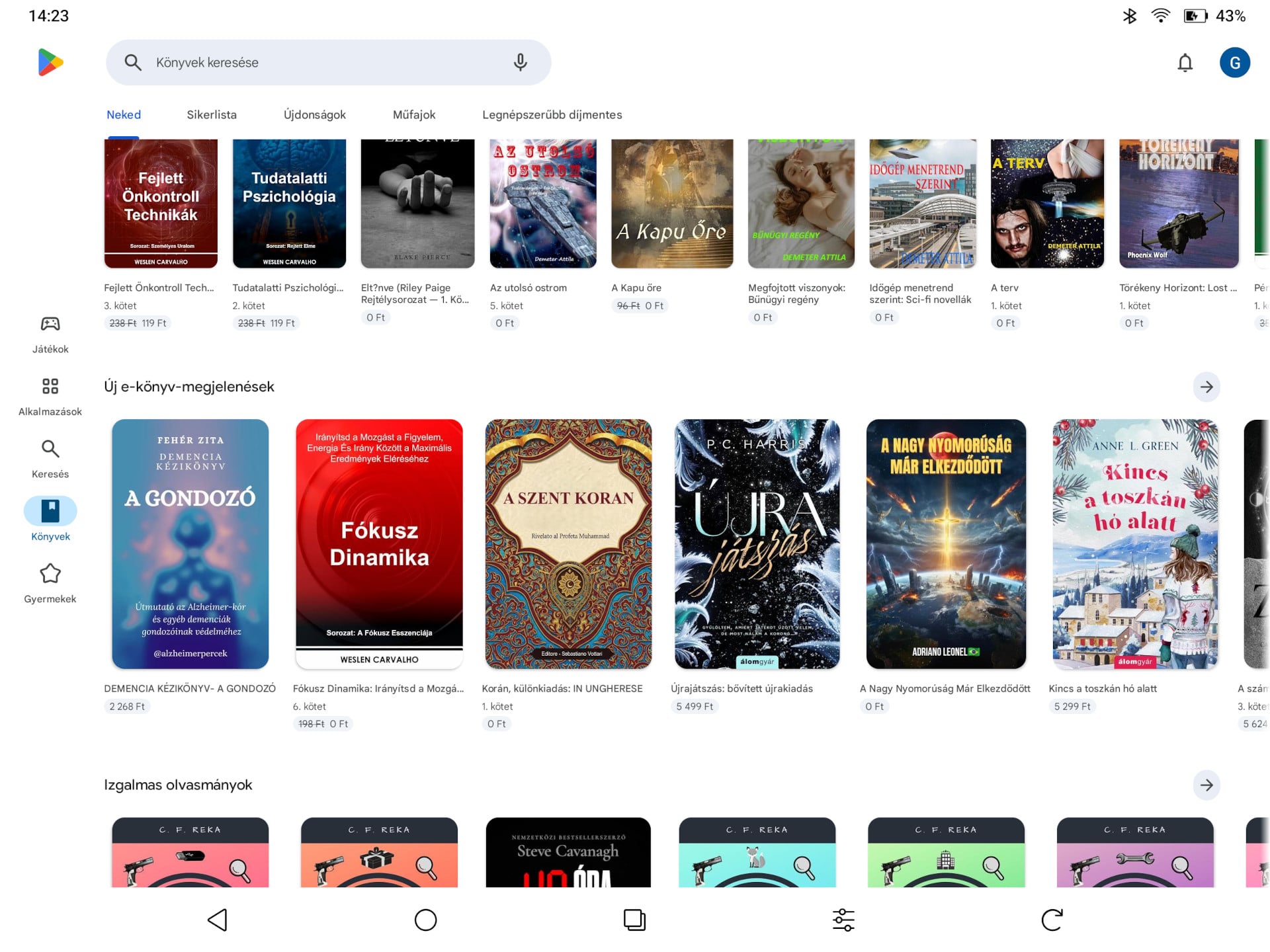Open Fókusz Dinamika book cover
The height and width of the screenshot is (952, 1270).
pos(379,543)
